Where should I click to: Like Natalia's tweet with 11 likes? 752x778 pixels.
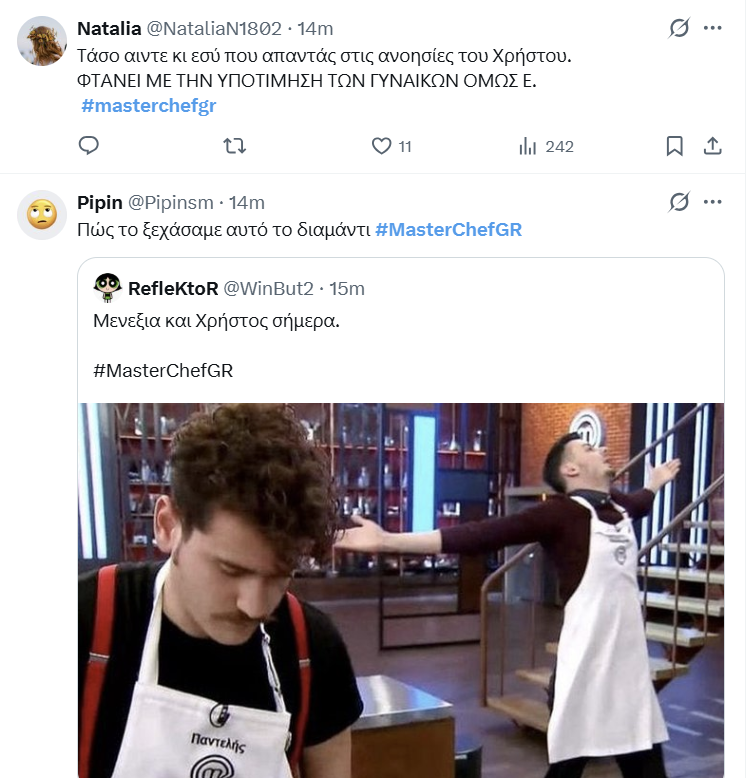click(x=381, y=146)
